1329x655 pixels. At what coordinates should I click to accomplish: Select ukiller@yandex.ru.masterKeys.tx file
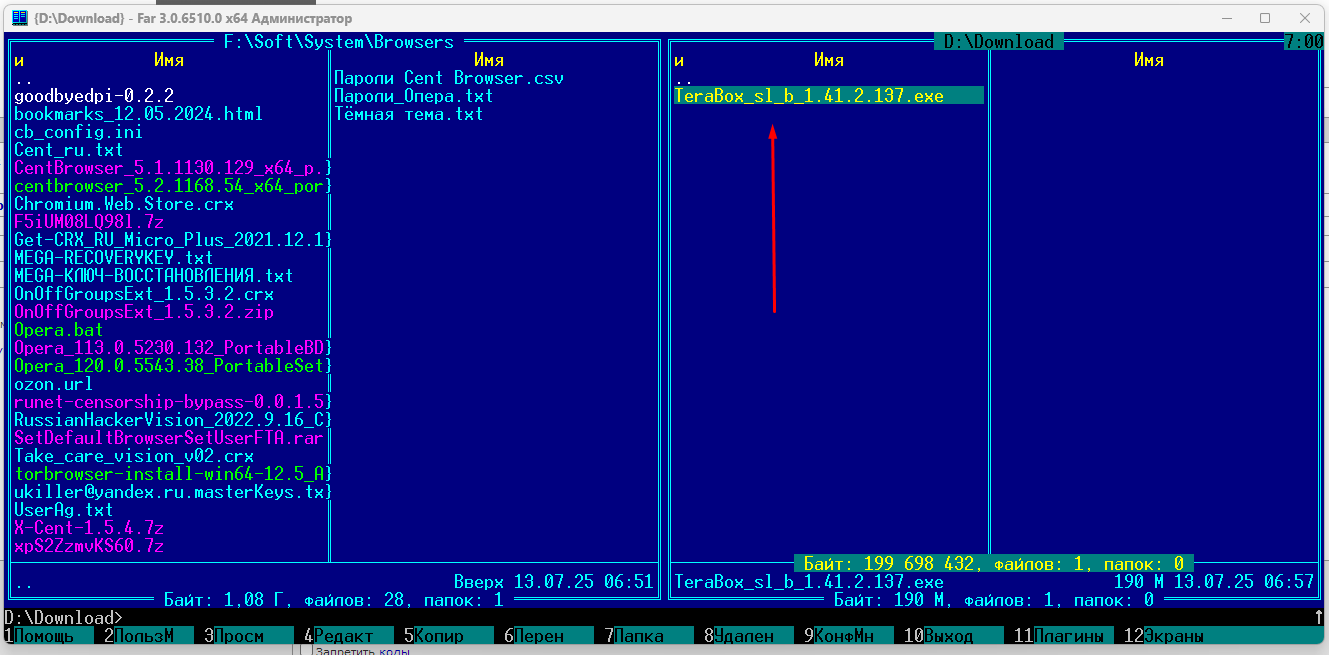[x=171, y=492]
